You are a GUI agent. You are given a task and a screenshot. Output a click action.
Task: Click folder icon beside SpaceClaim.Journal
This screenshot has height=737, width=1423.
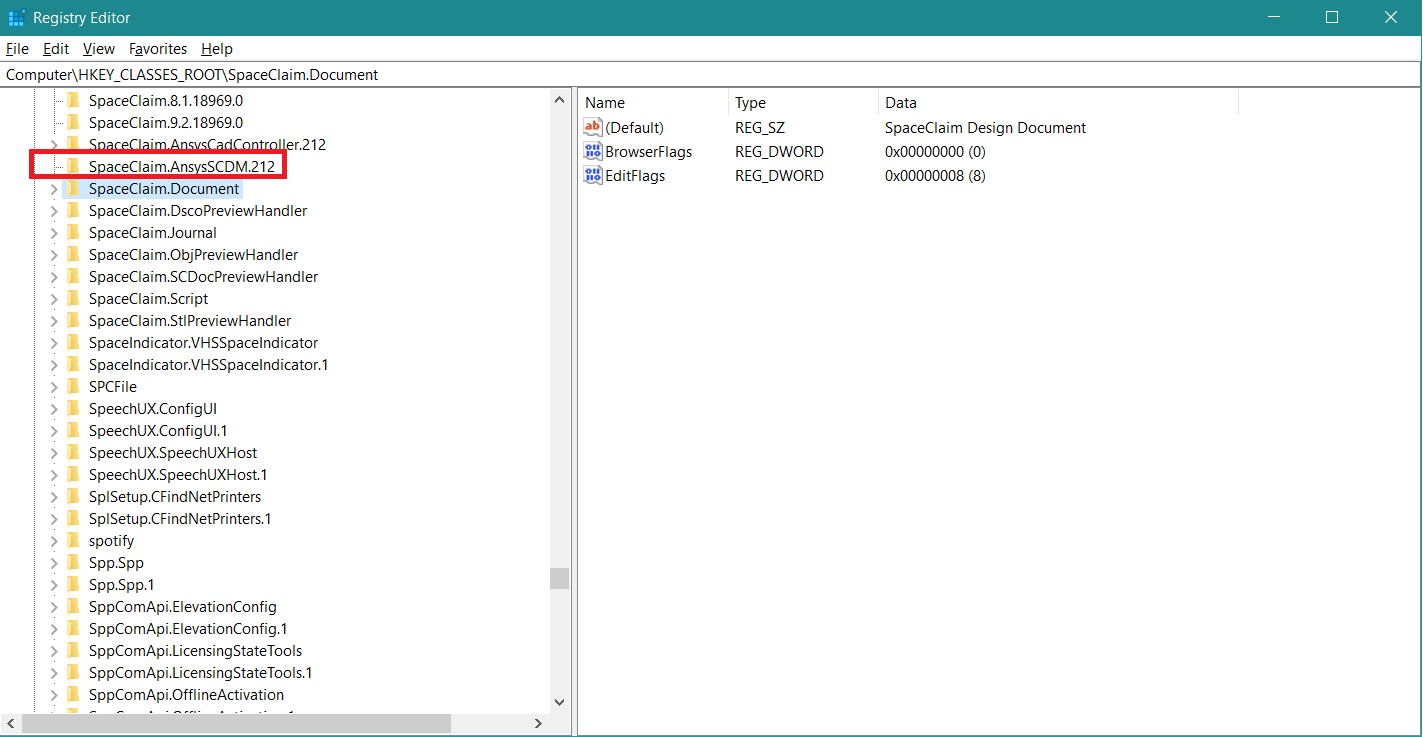coord(73,233)
